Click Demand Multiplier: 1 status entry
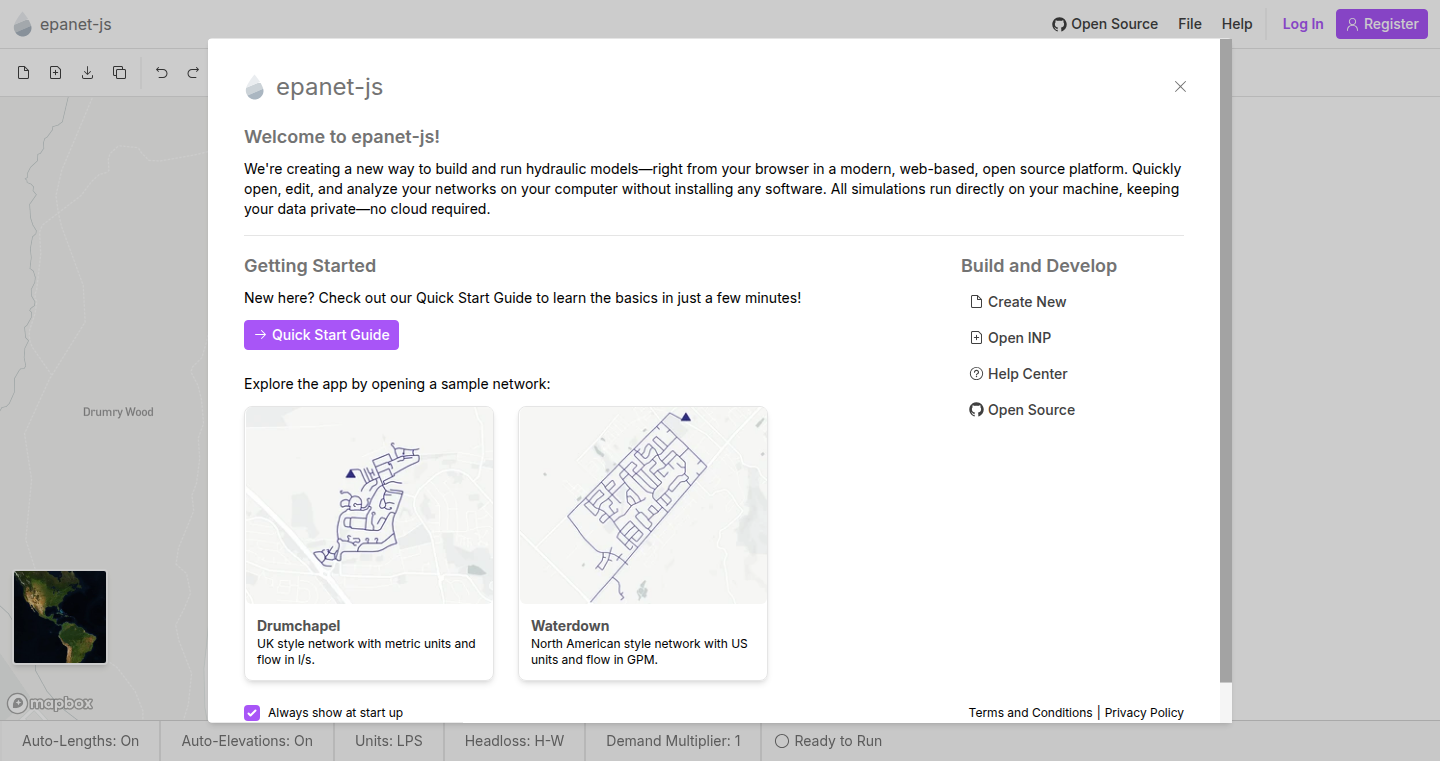The height and width of the screenshot is (761, 1440). point(674,741)
